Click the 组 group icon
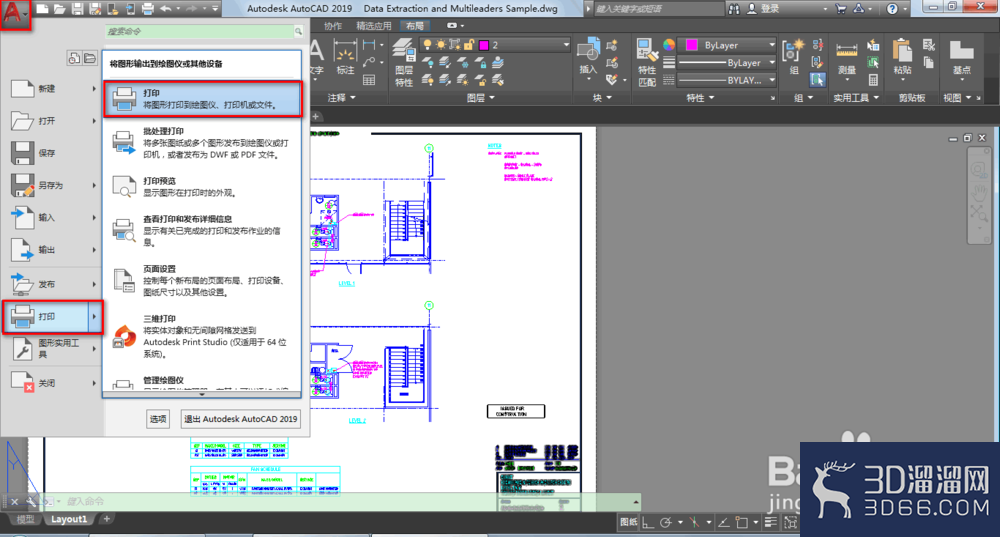This screenshot has width=1000, height=537. [x=794, y=56]
